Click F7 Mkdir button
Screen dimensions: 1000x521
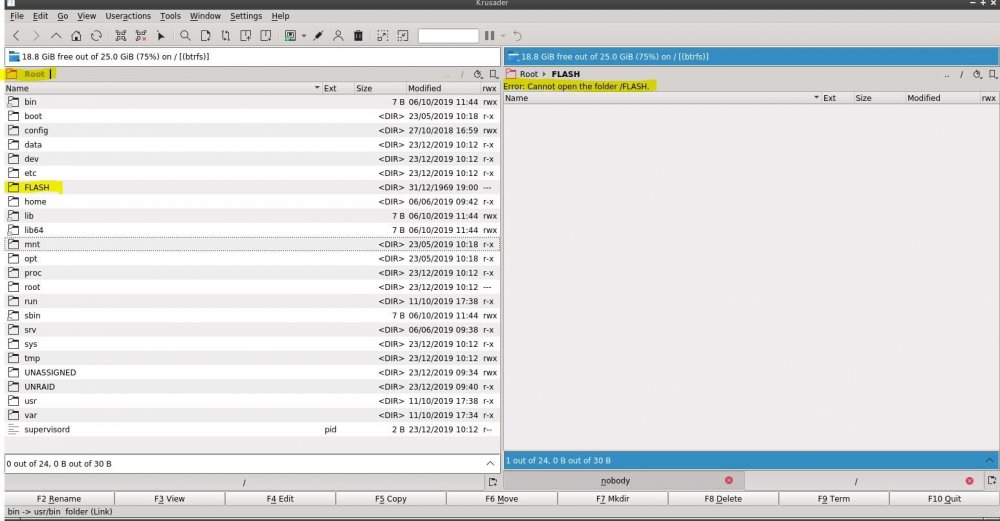(612, 499)
